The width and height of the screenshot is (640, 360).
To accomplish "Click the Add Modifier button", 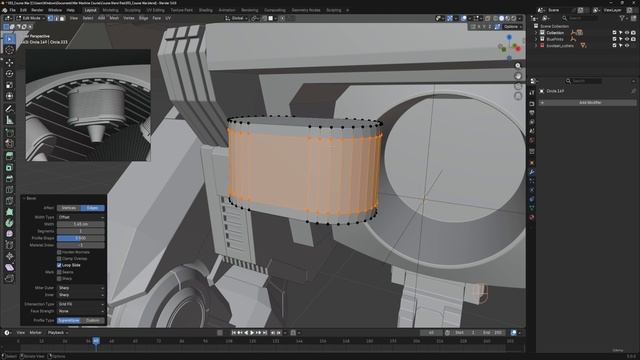I will pos(588,103).
